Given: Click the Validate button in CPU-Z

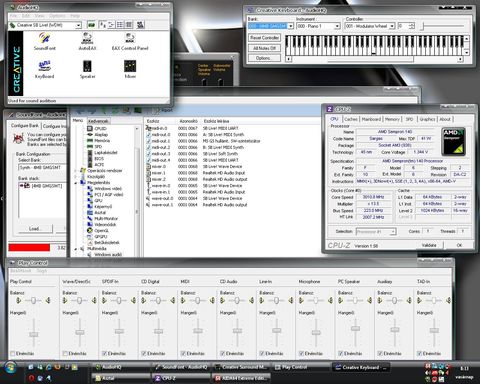Looking at the screenshot, I should tap(429, 245).
